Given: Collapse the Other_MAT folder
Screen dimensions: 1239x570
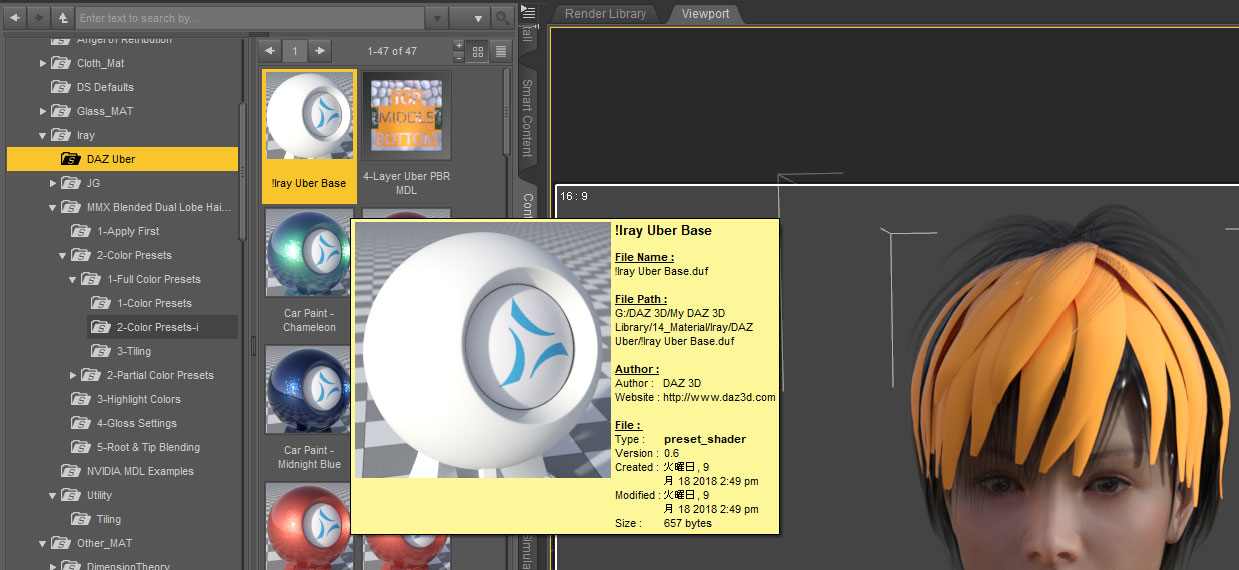Looking at the screenshot, I should [x=43, y=543].
